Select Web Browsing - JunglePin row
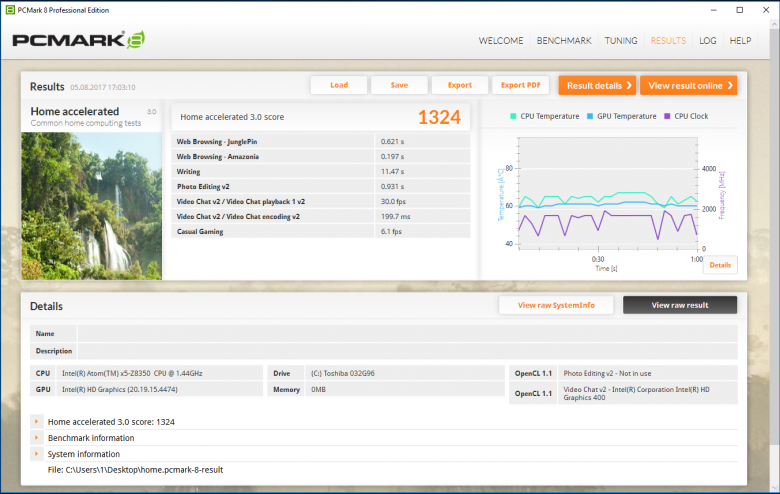780x494 pixels. (321, 142)
